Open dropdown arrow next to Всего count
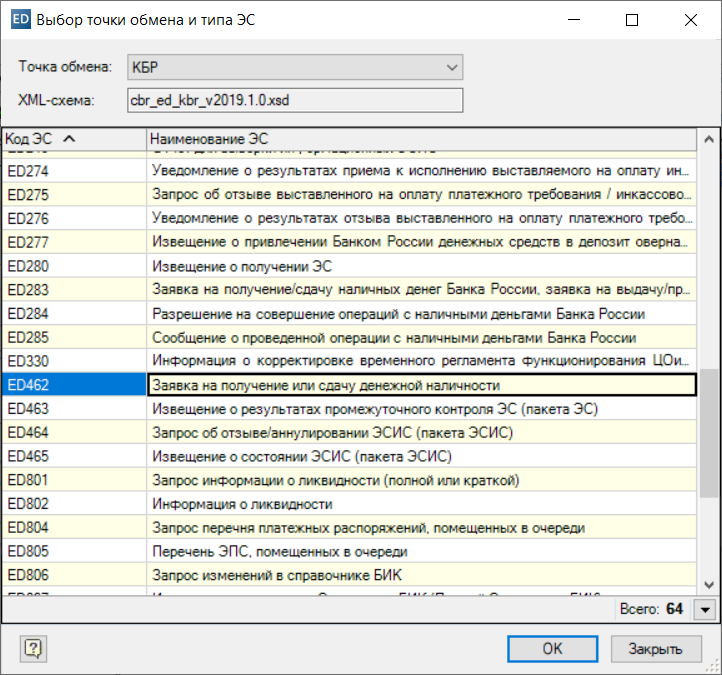 [706, 608]
